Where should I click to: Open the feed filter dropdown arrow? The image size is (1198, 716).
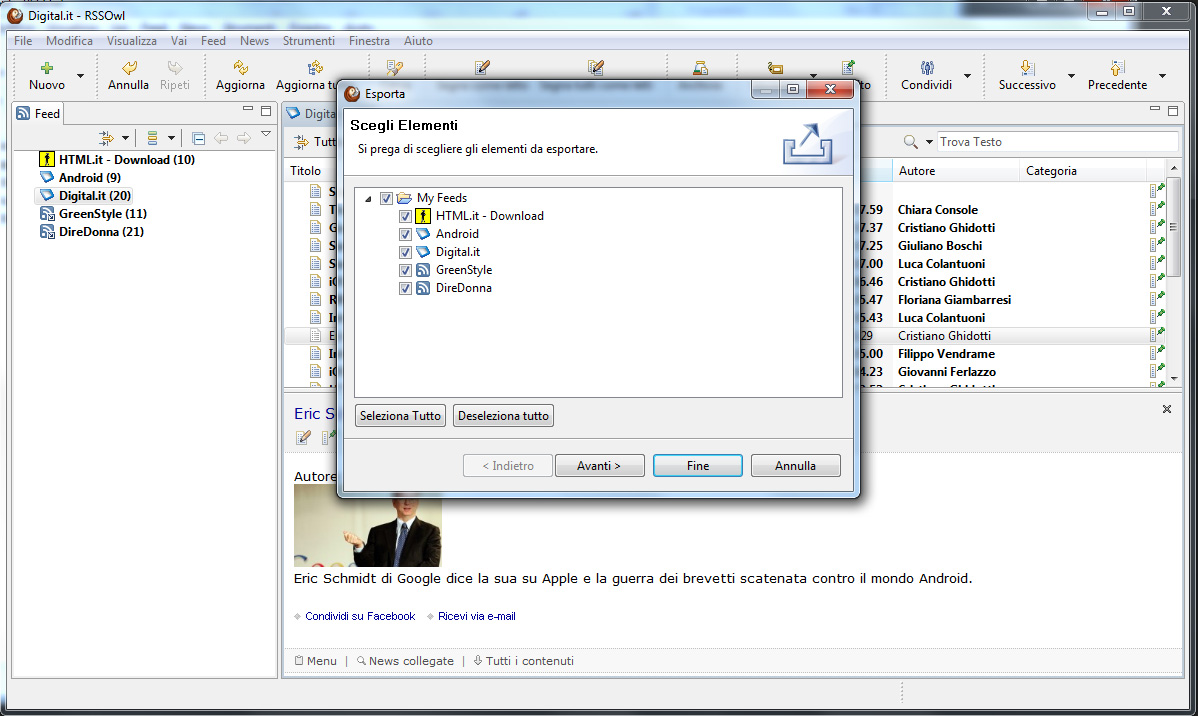tap(125, 138)
